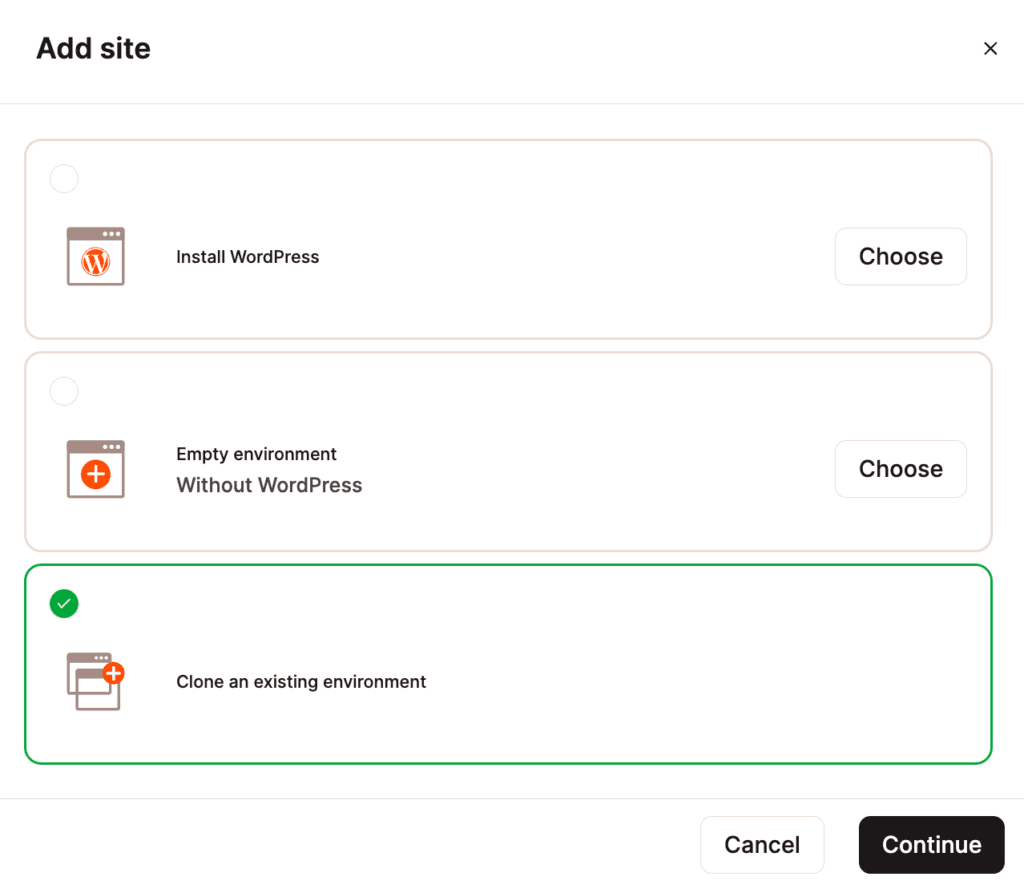Deselect the Clone an existing environment option

click(x=64, y=604)
